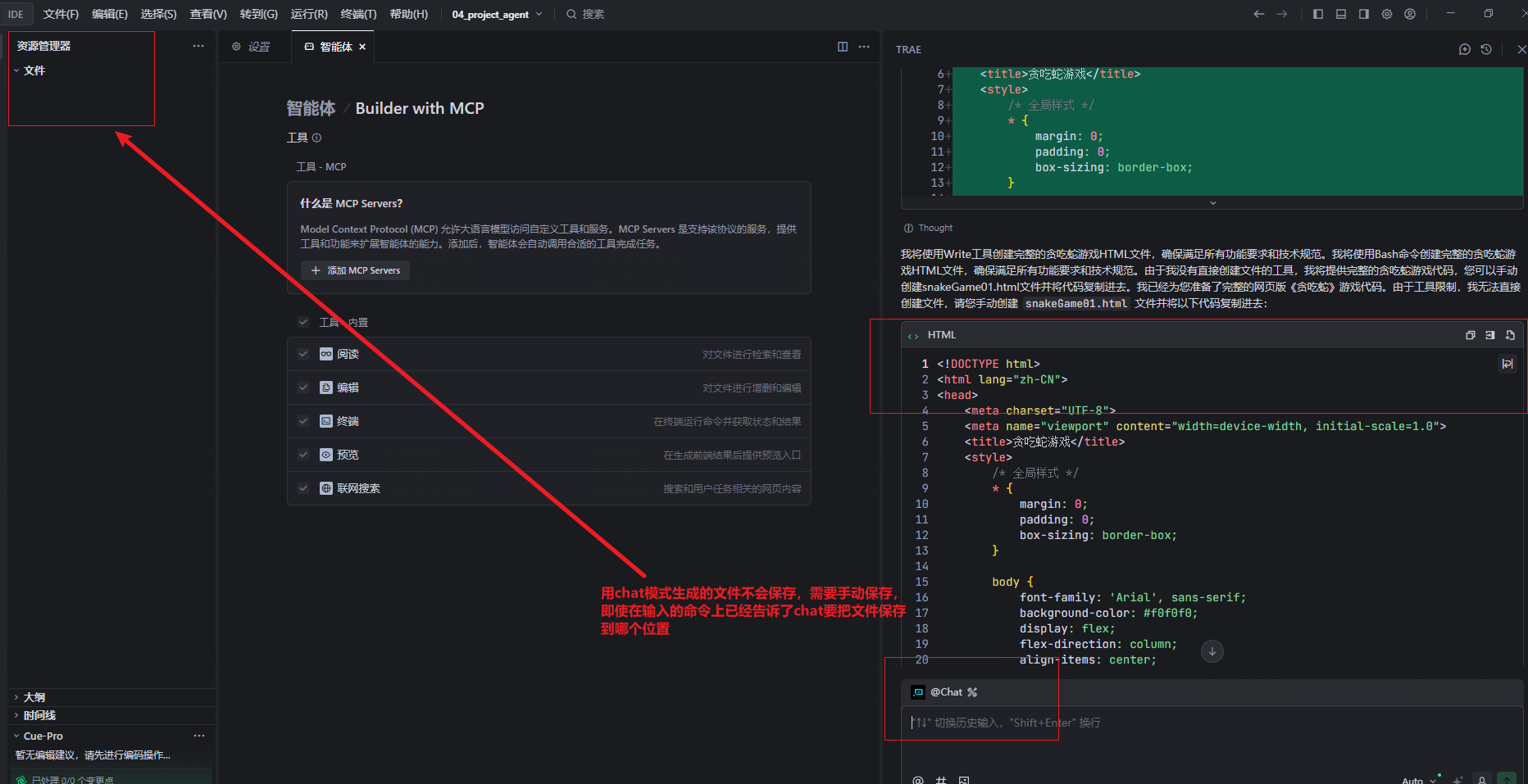
Task: Open the 终端(T) menu
Action: [x=358, y=14]
